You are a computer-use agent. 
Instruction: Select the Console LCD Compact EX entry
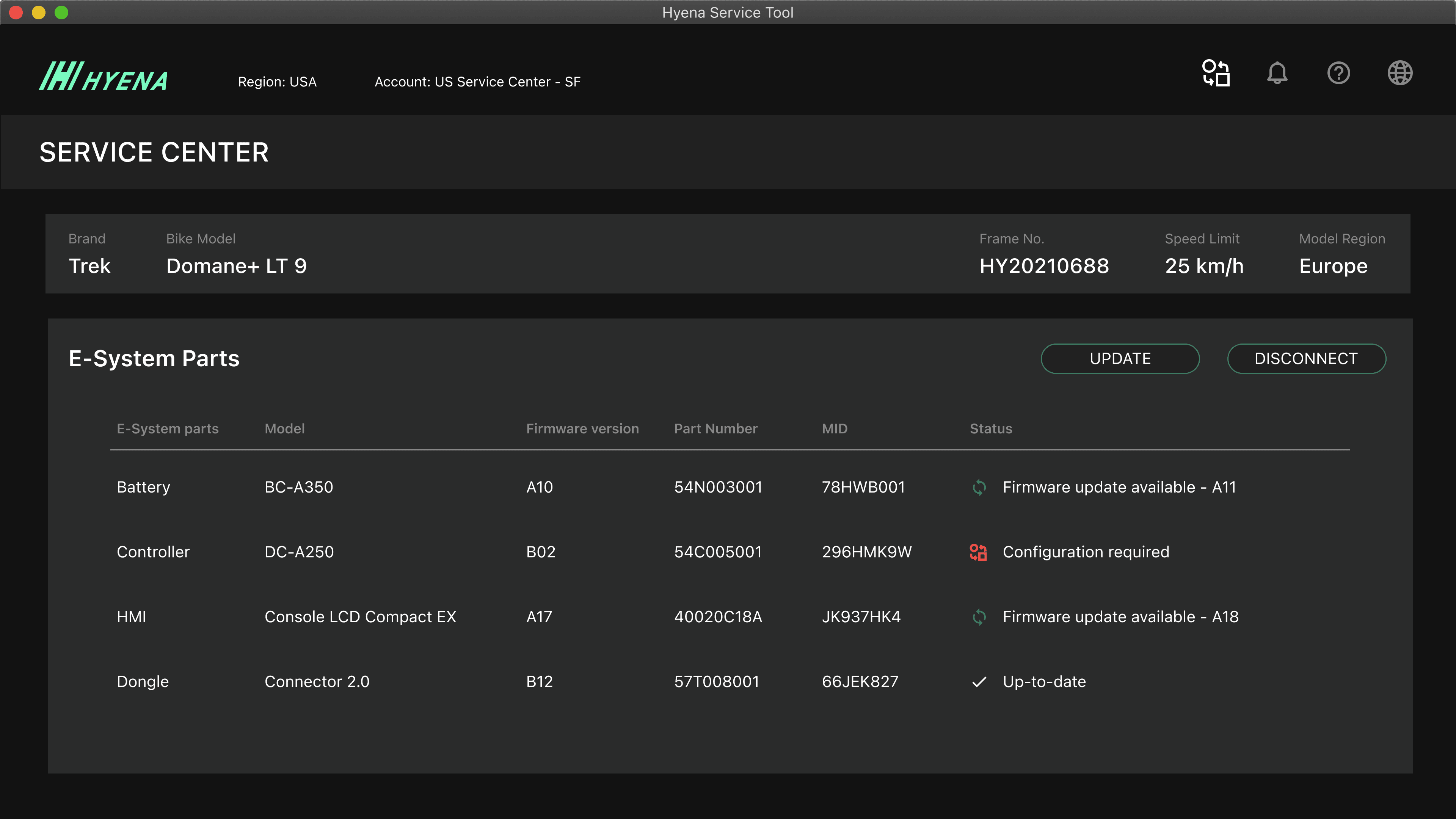point(361,617)
